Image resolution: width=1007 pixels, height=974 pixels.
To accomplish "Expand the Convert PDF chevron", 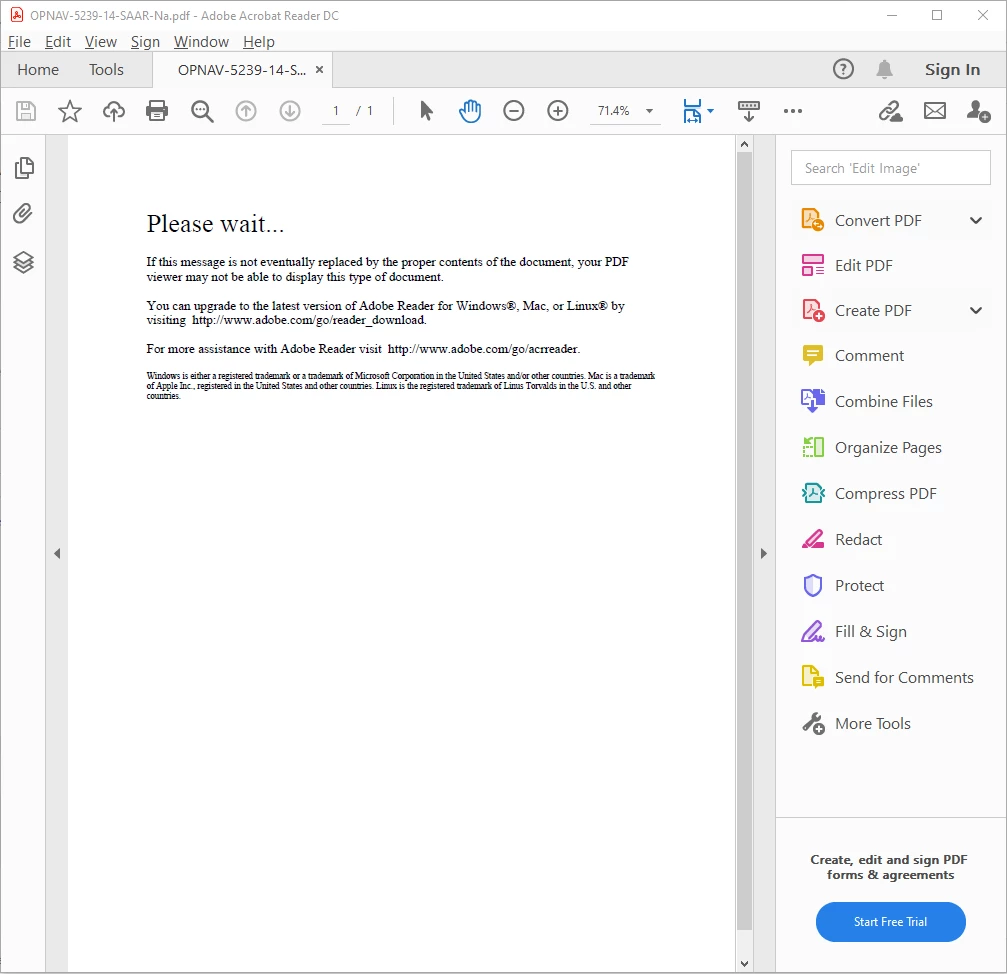I will 976,220.
